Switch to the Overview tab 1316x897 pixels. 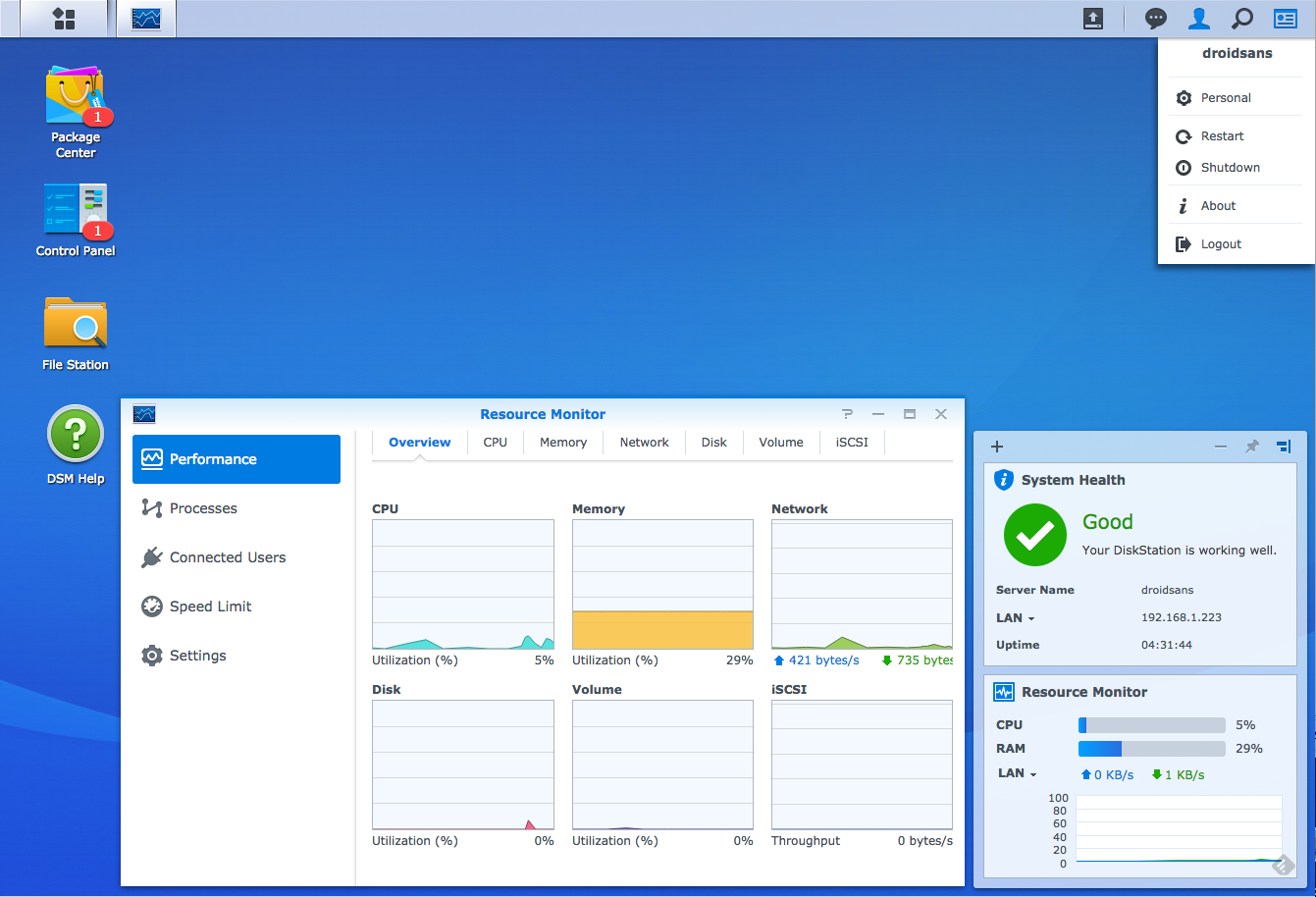tap(420, 443)
